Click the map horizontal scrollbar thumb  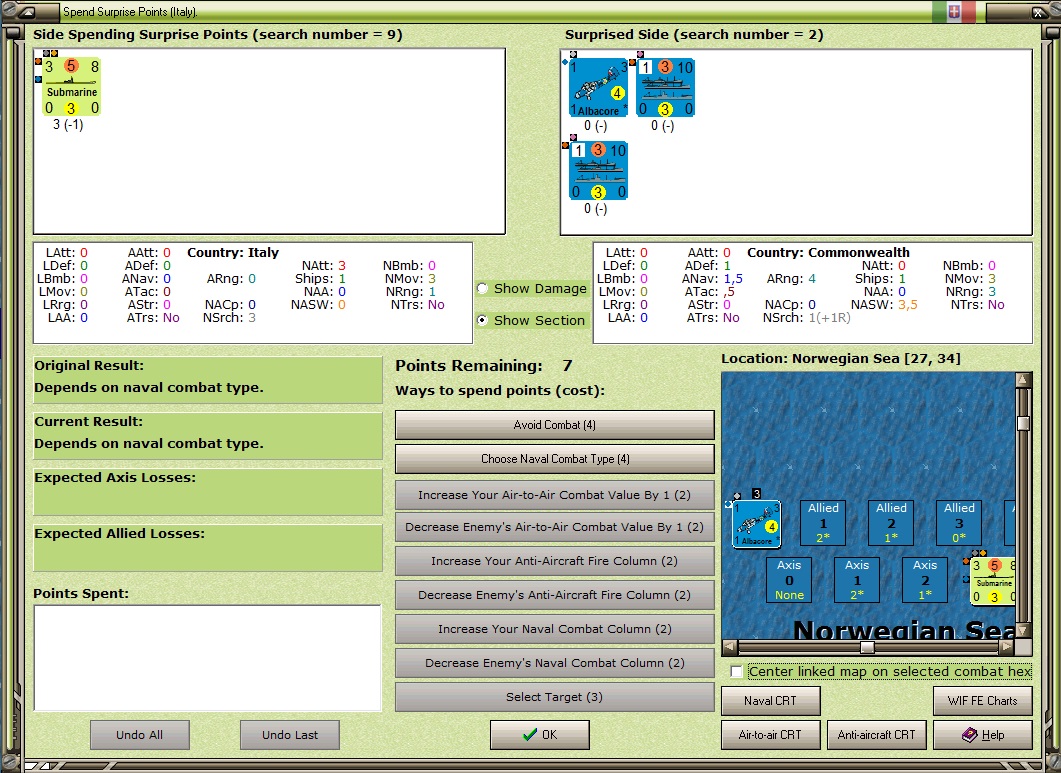pos(867,647)
